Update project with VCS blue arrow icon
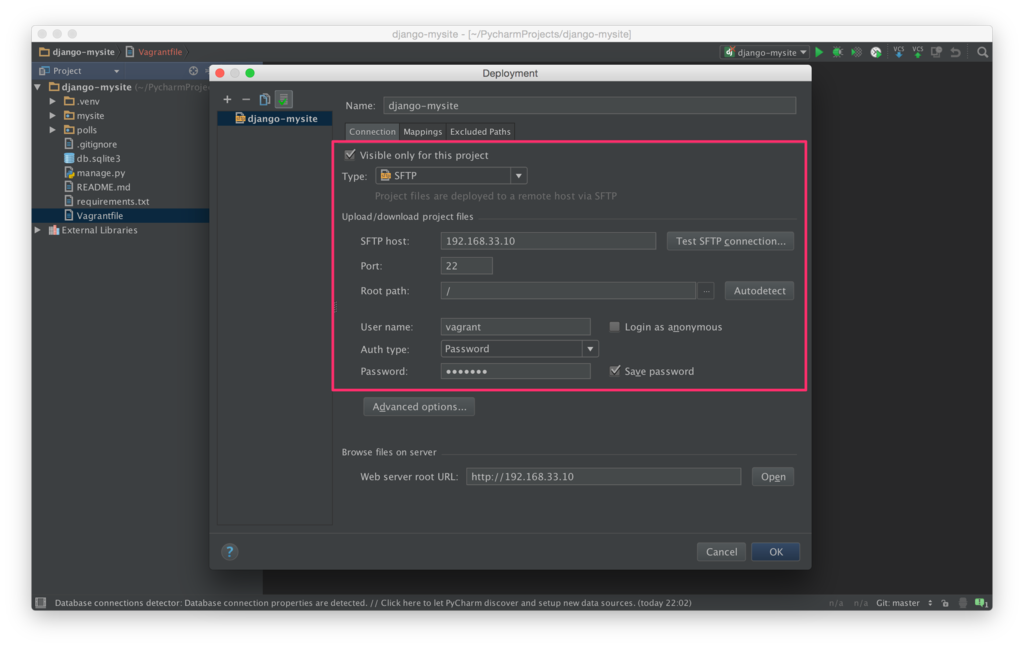The image size is (1024, 648). (x=899, y=52)
